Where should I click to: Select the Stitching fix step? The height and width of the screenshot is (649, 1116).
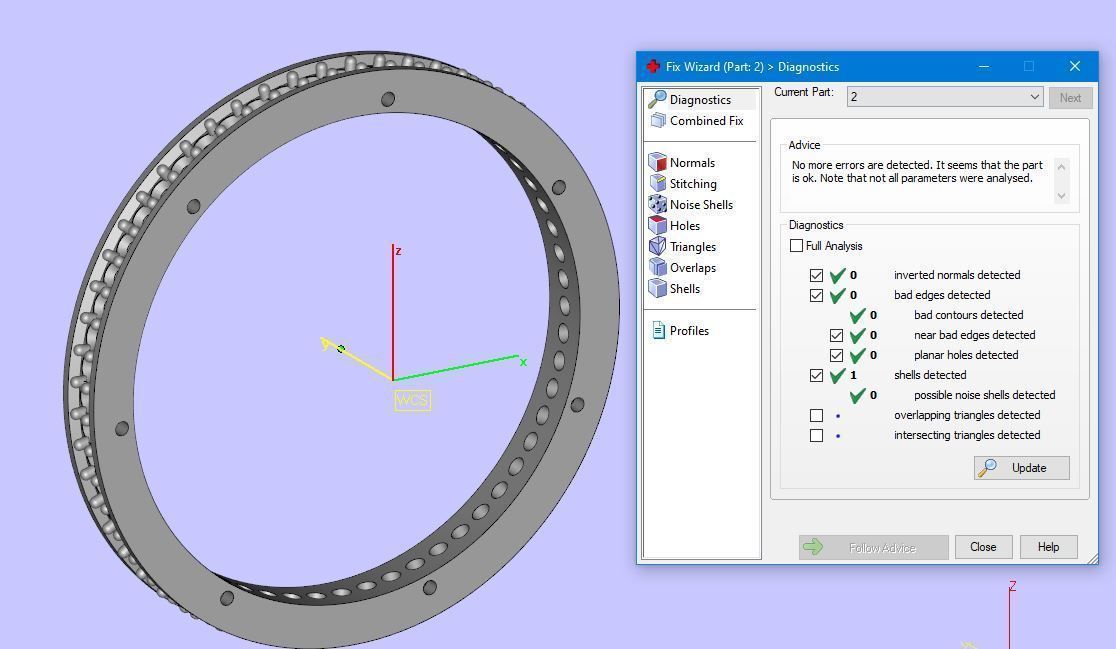pos(683,184)
